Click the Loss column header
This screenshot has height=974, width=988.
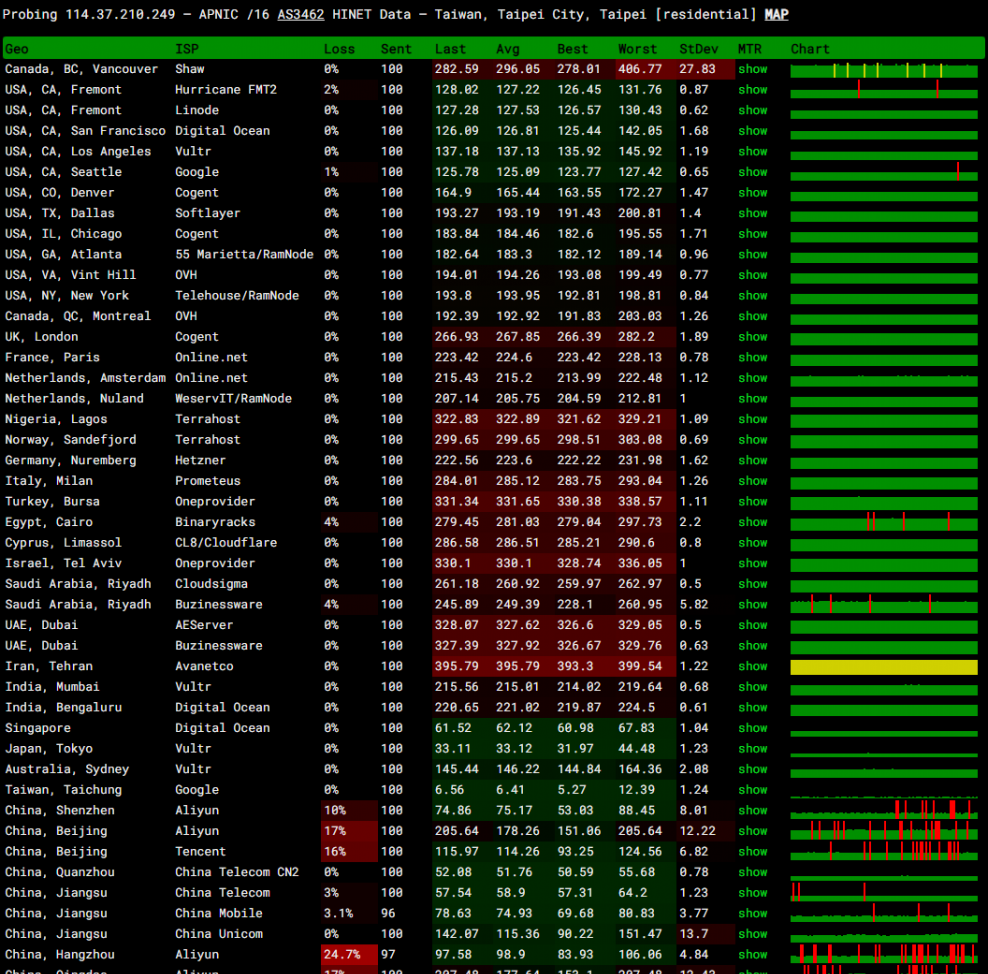[x=339, y=49]
